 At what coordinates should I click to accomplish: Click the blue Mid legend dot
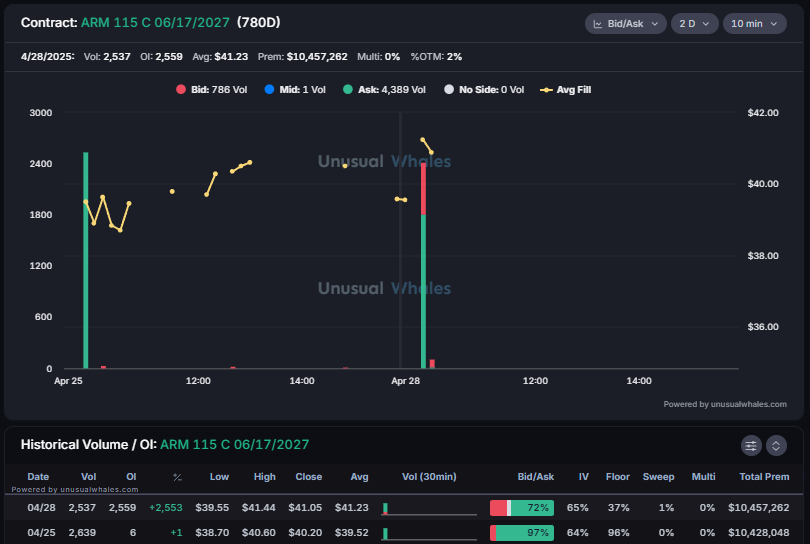(x=269, y=89)
